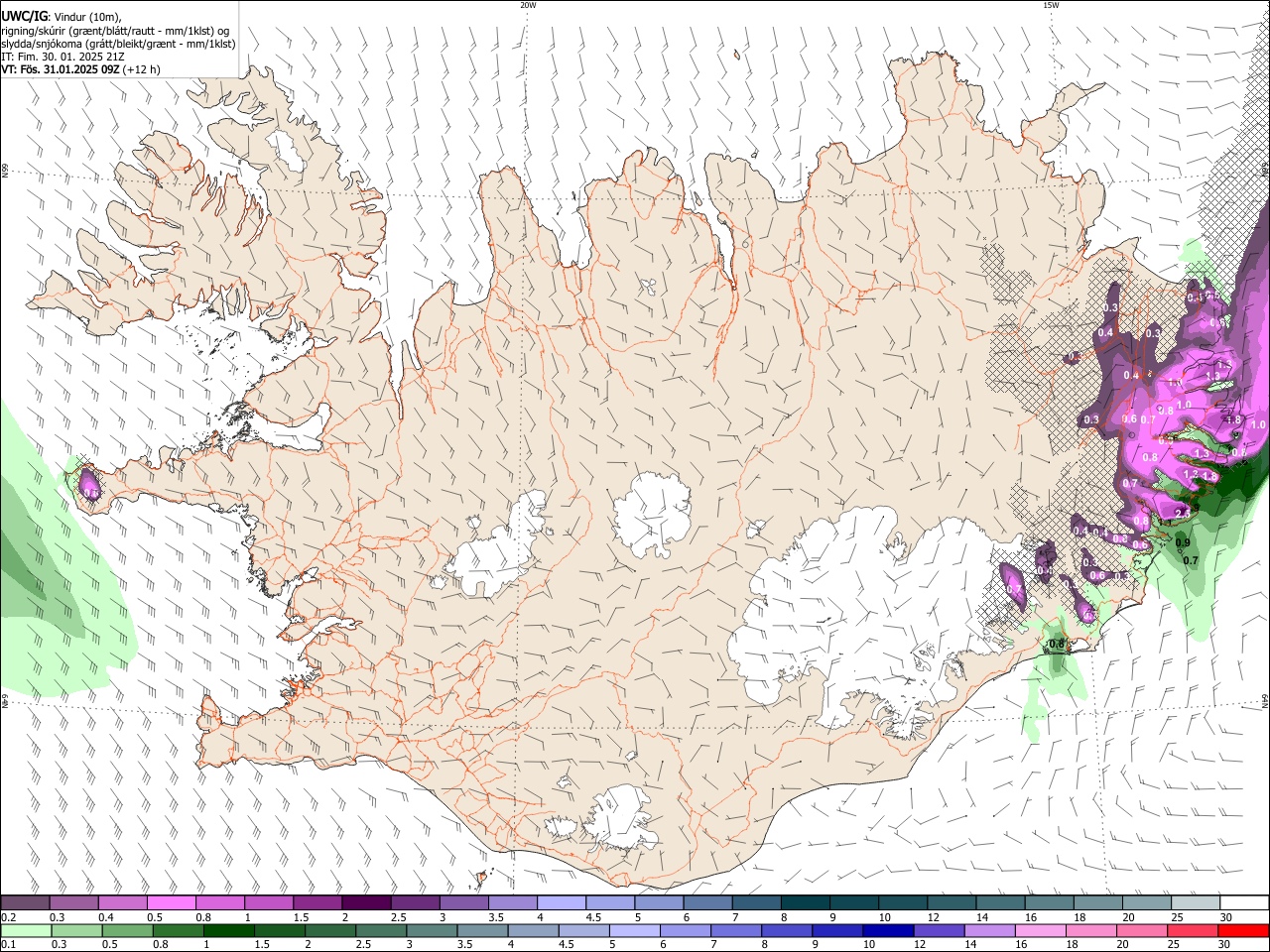Select lower legend swatch between 2 and 2.5
The height and width of the screenshot is (952, 1270).
[x=332, y=930]
